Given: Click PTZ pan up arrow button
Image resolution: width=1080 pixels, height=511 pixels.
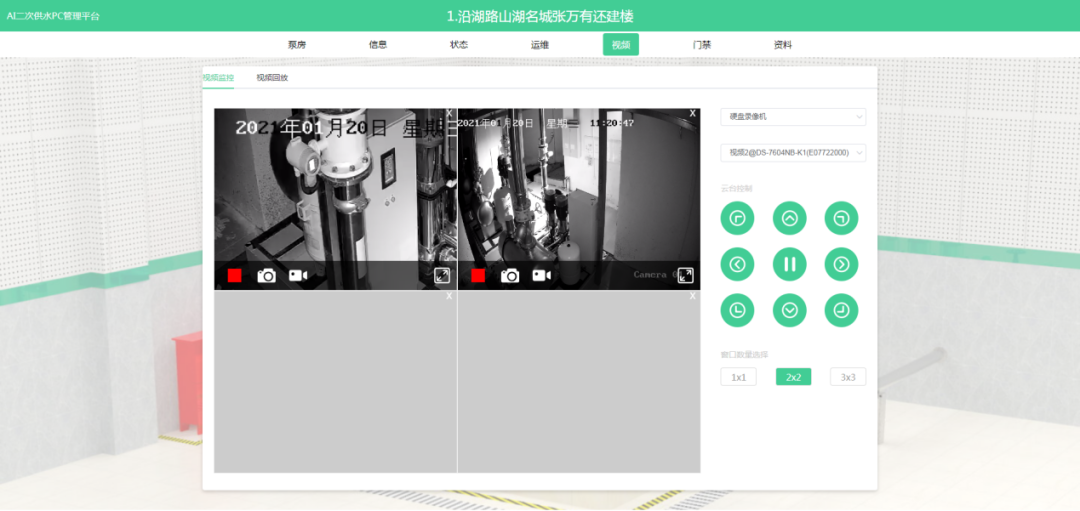Looking at the screenshot, I should click(790, 218).
